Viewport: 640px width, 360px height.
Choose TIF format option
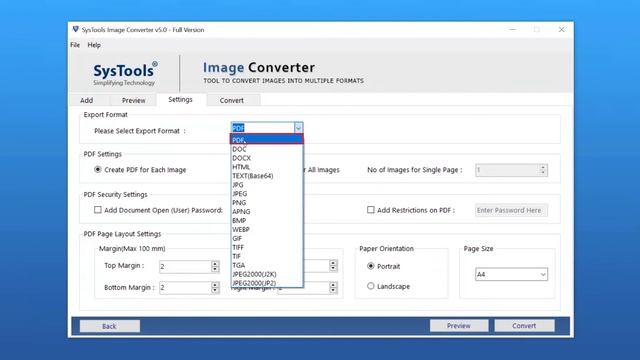pyautogui.click(x=267, y=256)
